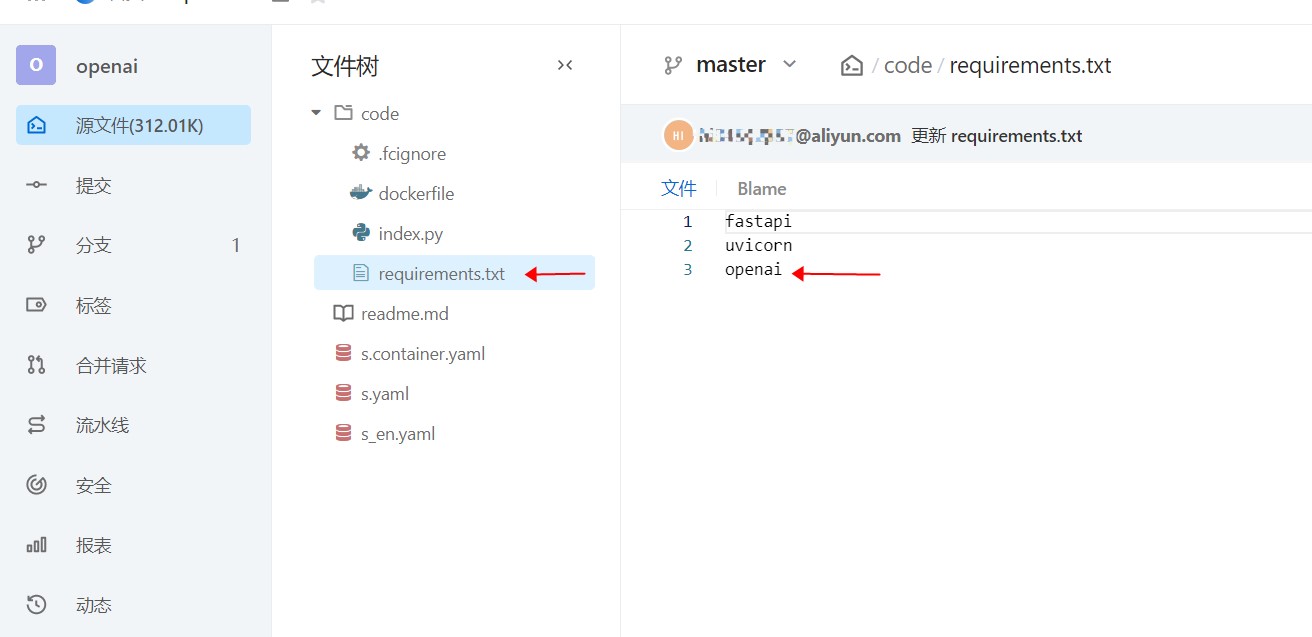Click the 安全 security icon
Viewport: 1312px width, 637px height.
(x=36, y=485)
